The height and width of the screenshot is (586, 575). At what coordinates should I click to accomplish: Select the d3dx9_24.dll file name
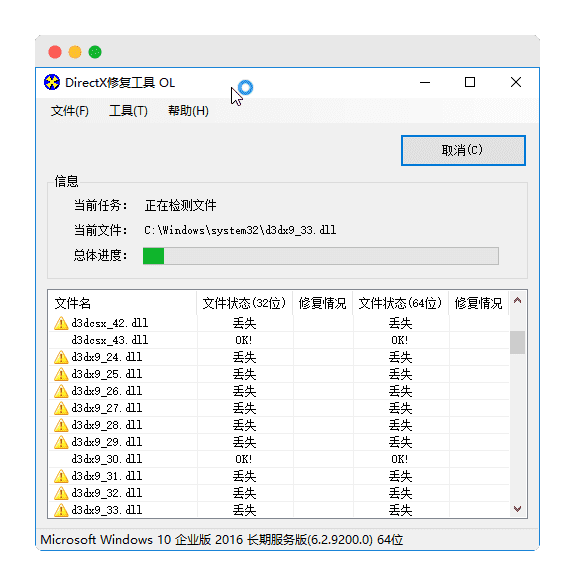(107, 357)
